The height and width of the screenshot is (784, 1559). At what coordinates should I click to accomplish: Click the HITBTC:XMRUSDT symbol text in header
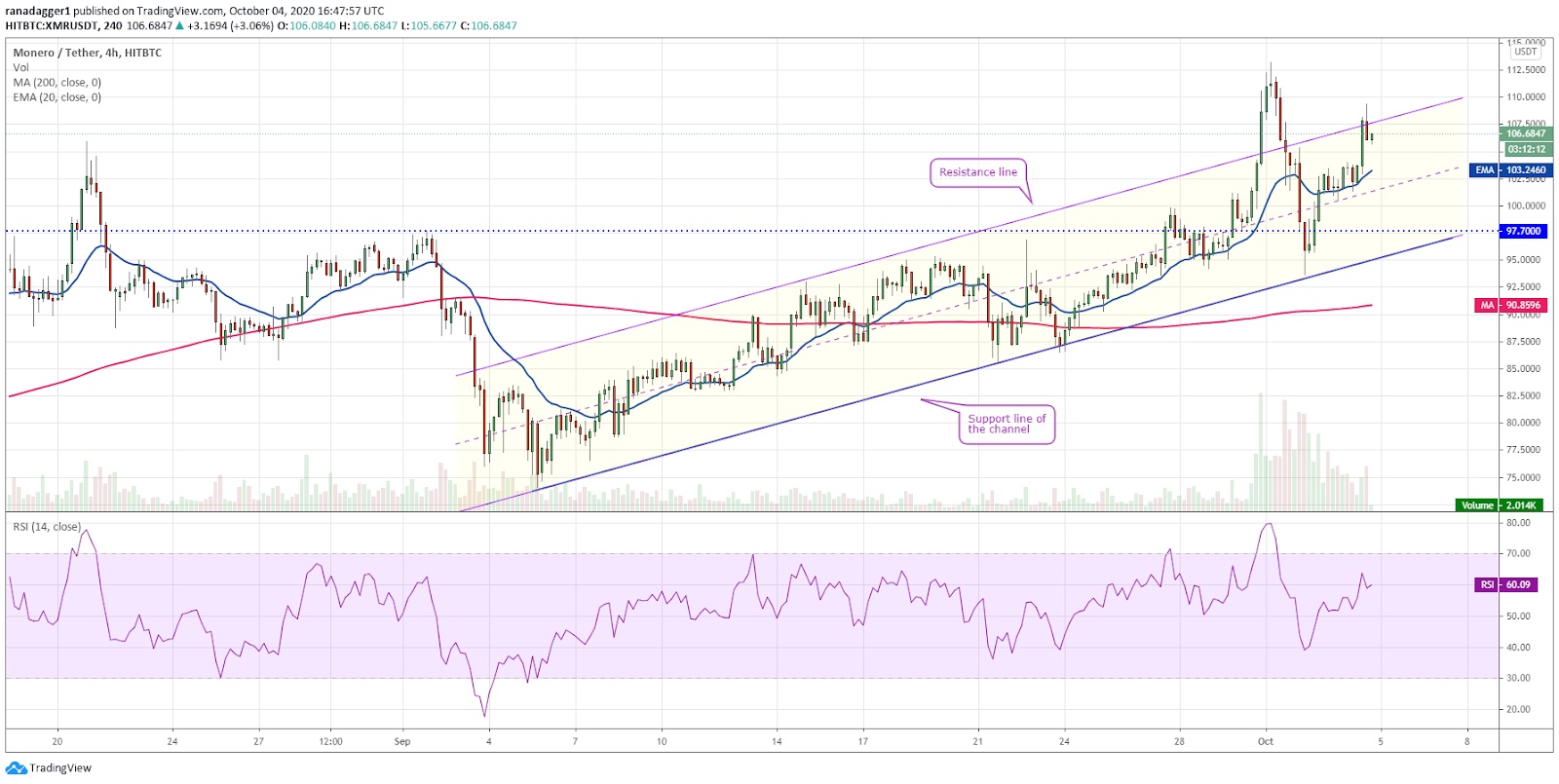click(x=51, y=25)
